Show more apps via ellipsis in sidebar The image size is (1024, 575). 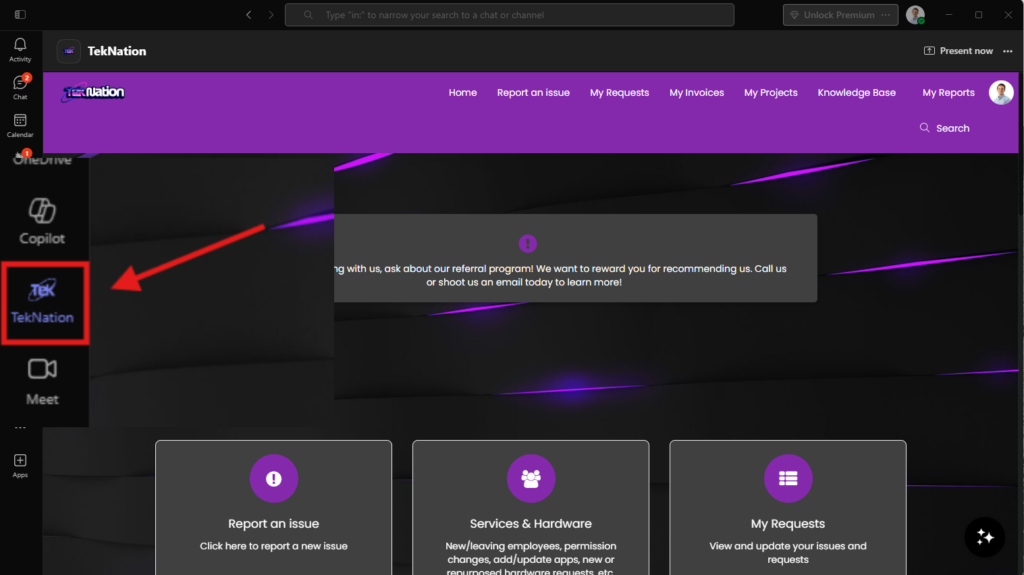[x=20, y=428]
